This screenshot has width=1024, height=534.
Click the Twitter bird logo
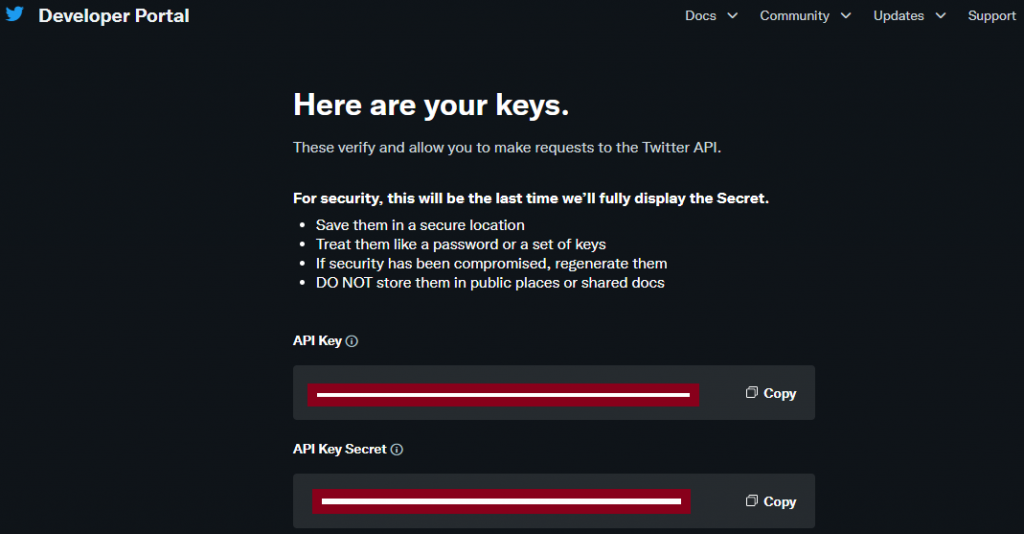tap(15, 14)
